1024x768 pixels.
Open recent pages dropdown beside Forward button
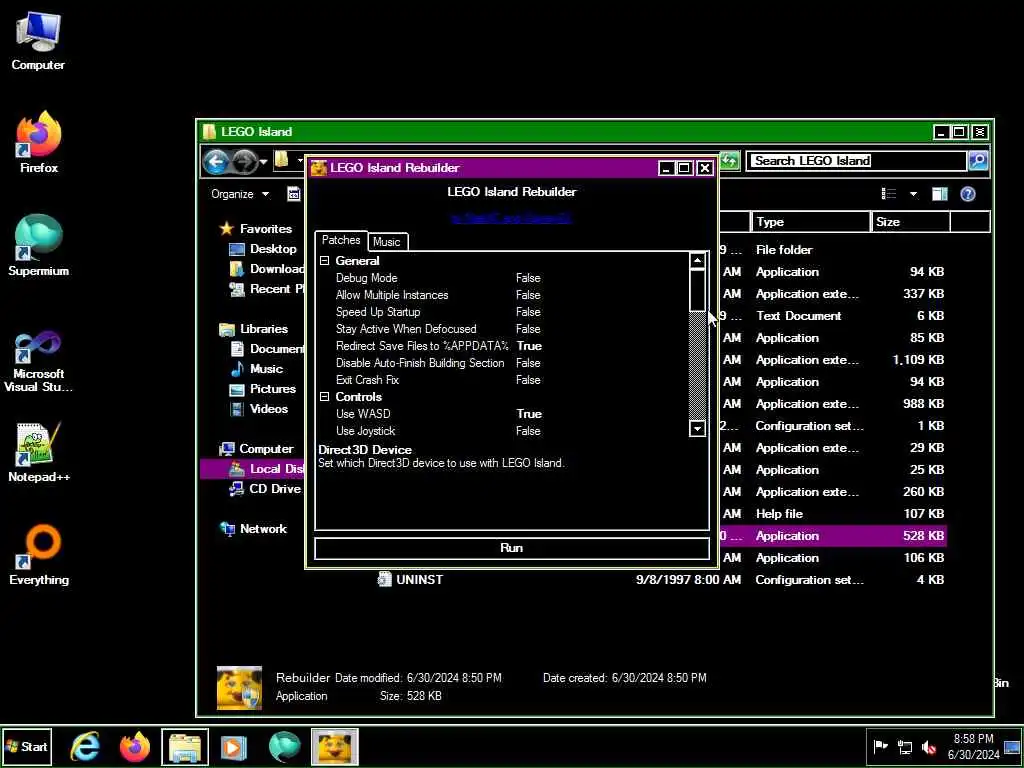263,161
